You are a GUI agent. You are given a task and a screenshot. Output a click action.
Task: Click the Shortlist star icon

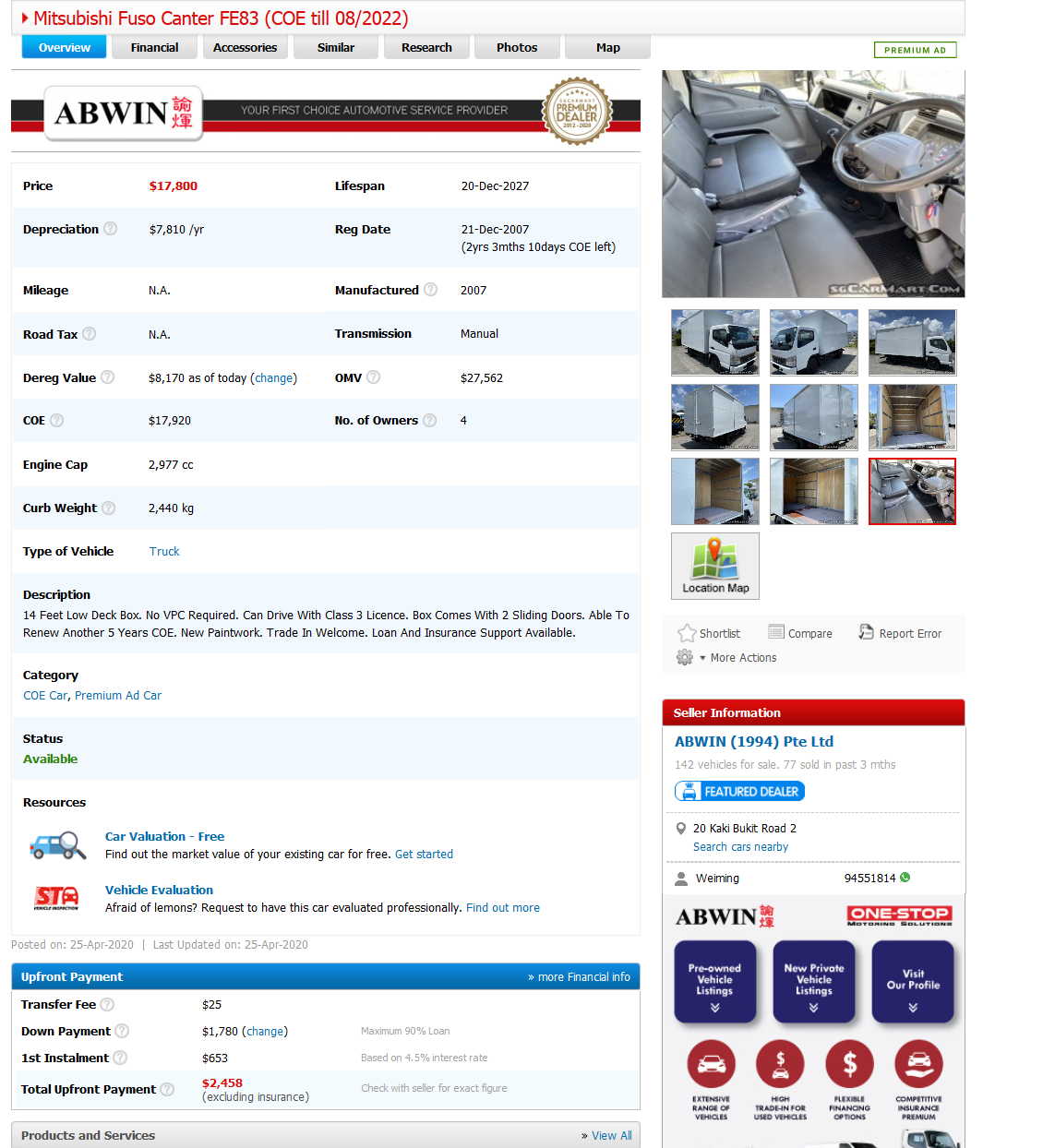(687, 633)
